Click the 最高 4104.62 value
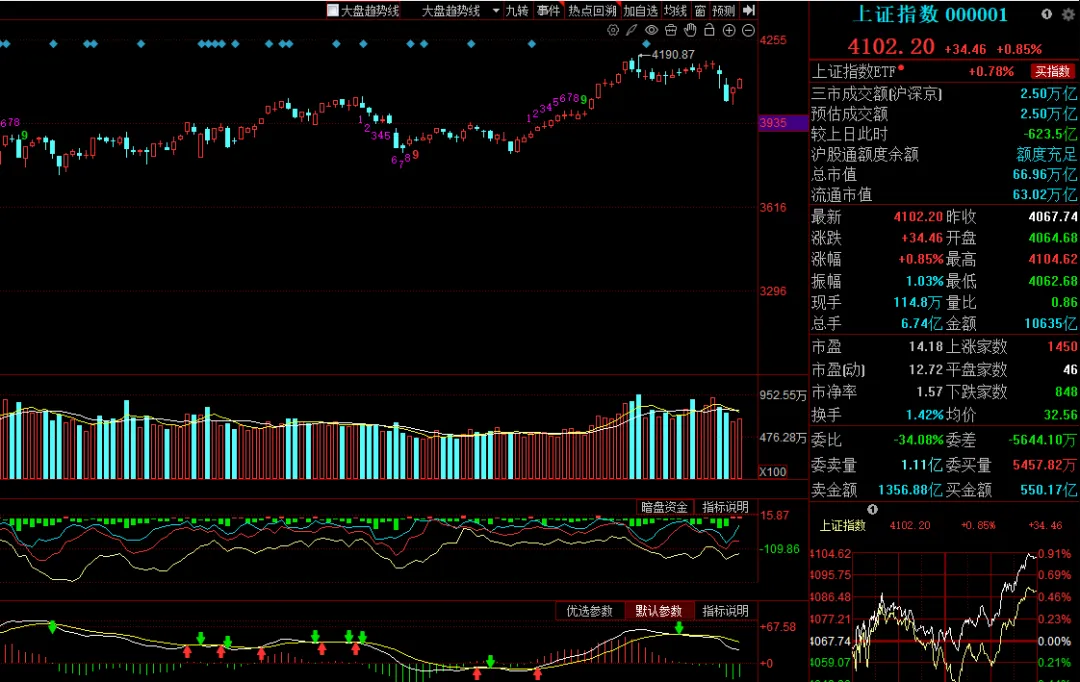Viewport: 1080px width, 682px height. point(1053,259)
